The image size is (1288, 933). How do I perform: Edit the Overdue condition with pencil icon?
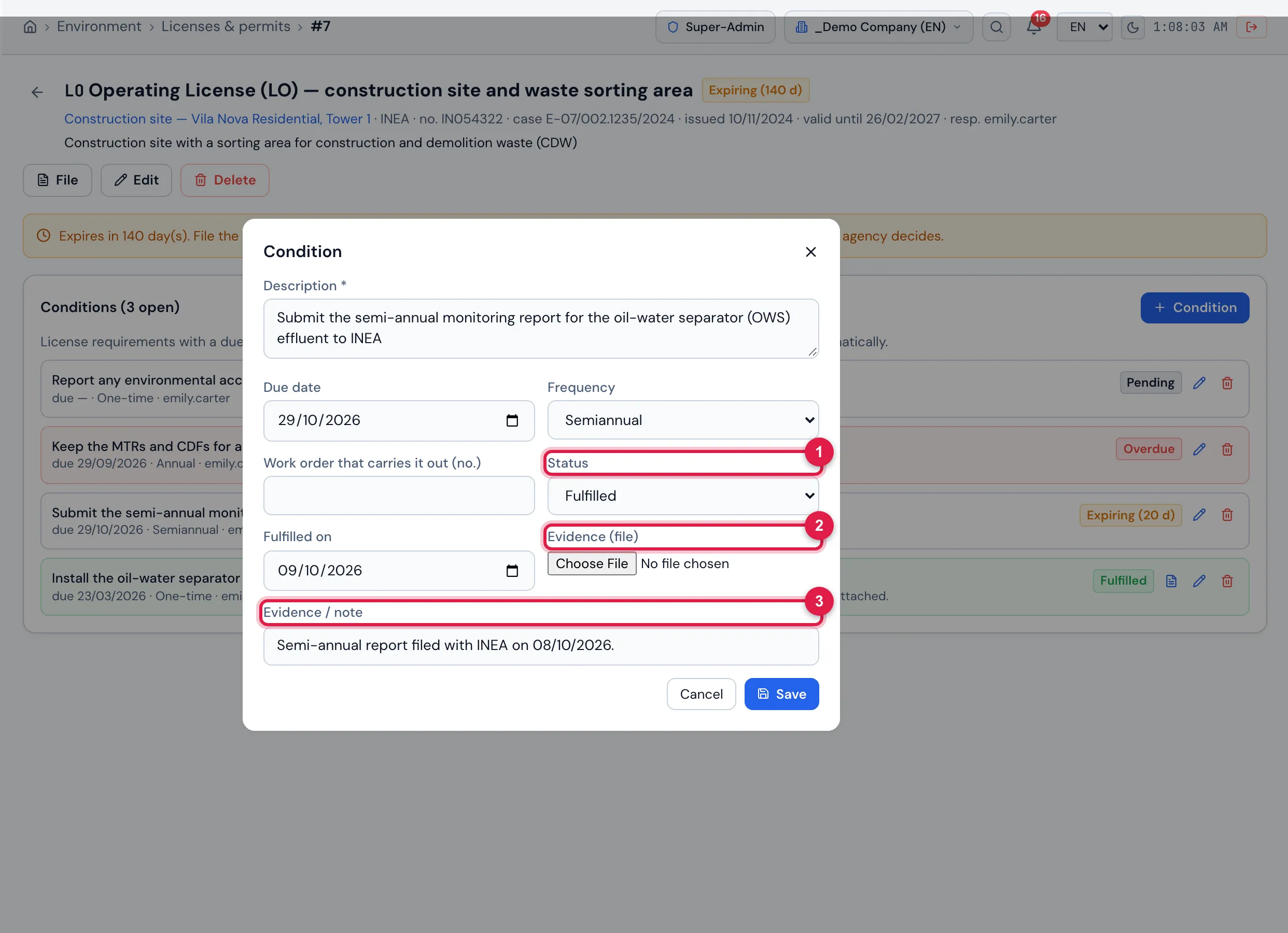tap(1199, 449)
